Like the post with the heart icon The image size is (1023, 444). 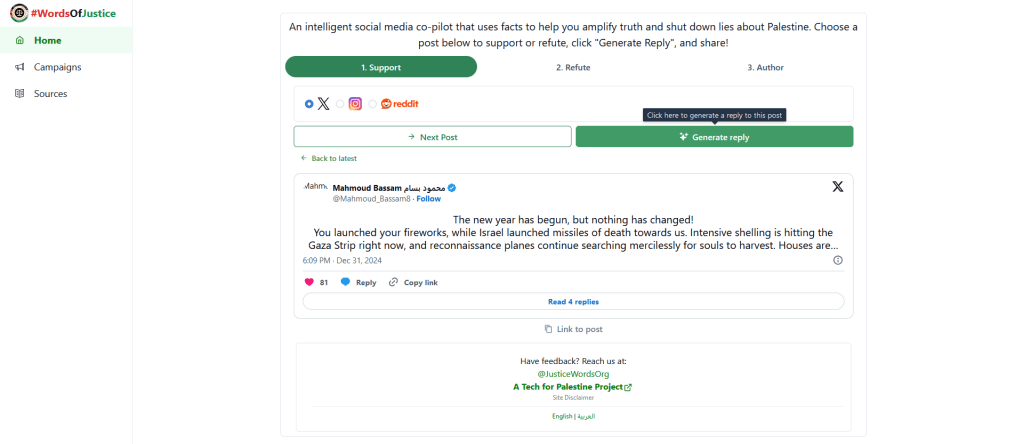[x=308, y=282]
